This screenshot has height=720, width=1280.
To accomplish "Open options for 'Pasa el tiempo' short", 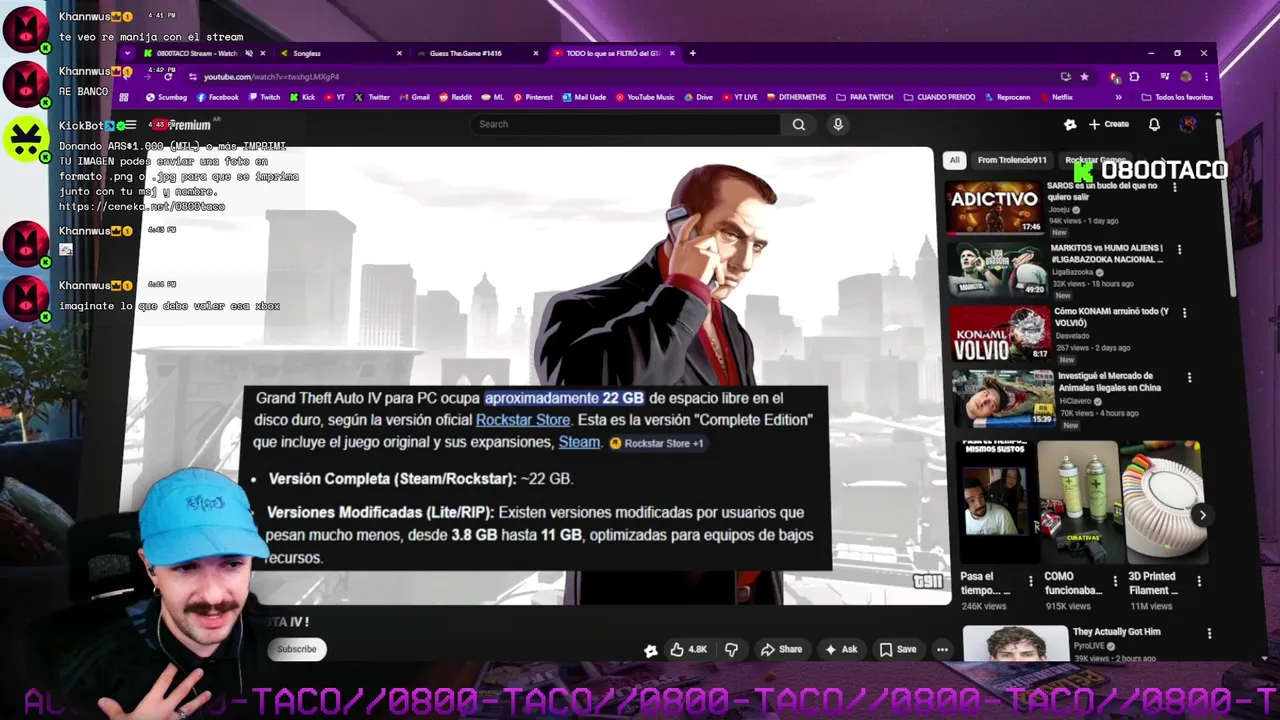I will (x=1031, y=580).
